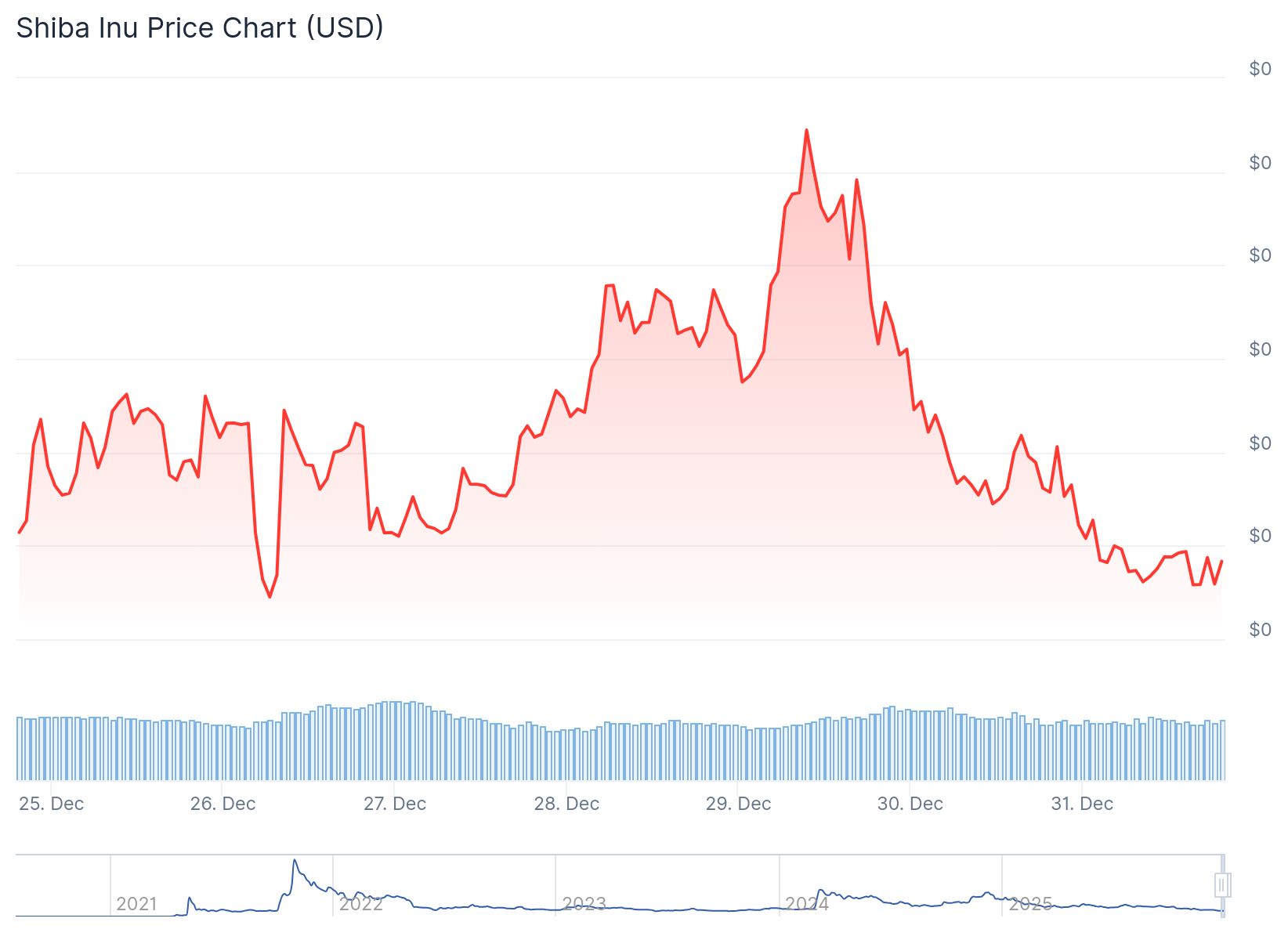
Task: Click the 2023 label in the navigator
Action: [584, 904]
